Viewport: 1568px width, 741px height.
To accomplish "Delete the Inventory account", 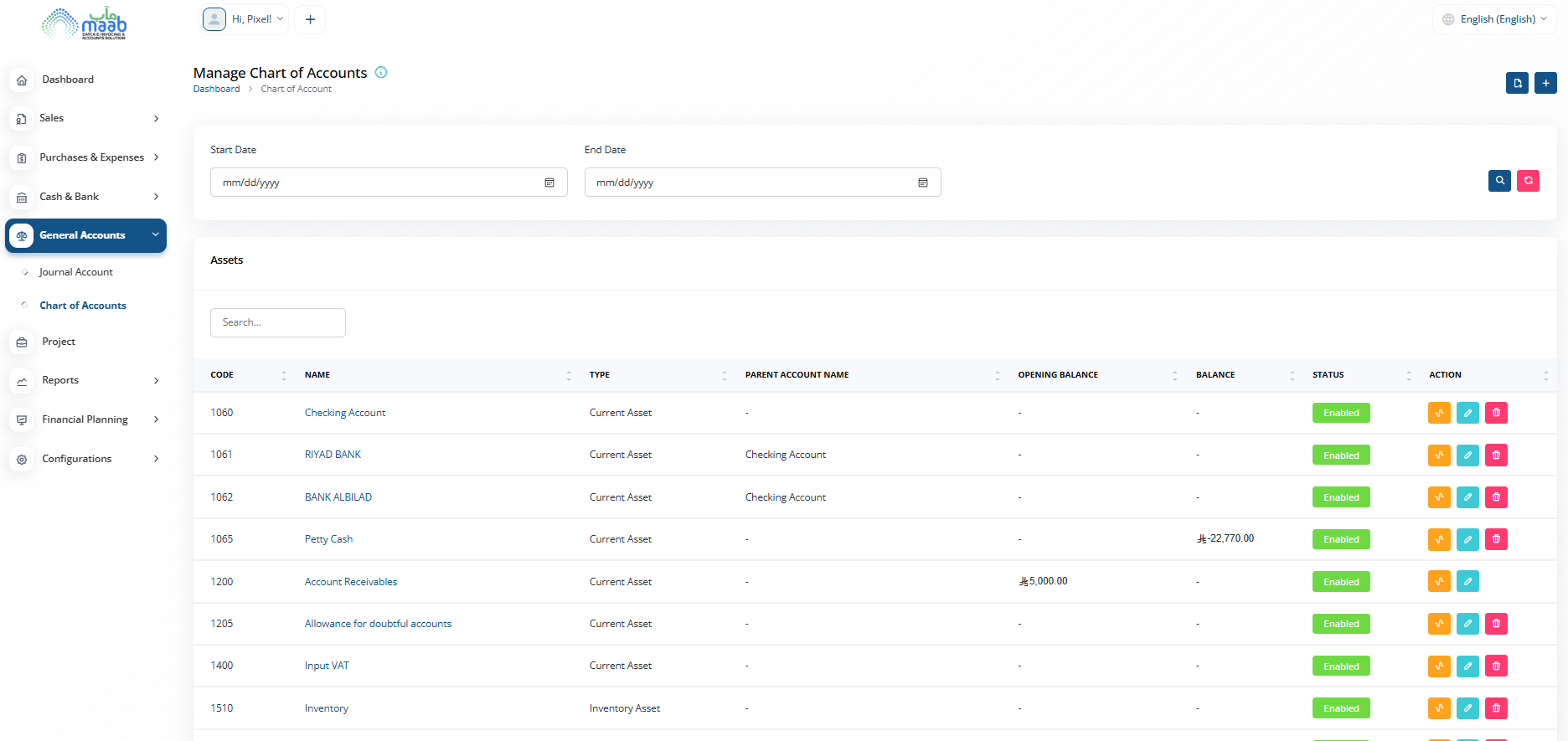I will pos(1496,708).
